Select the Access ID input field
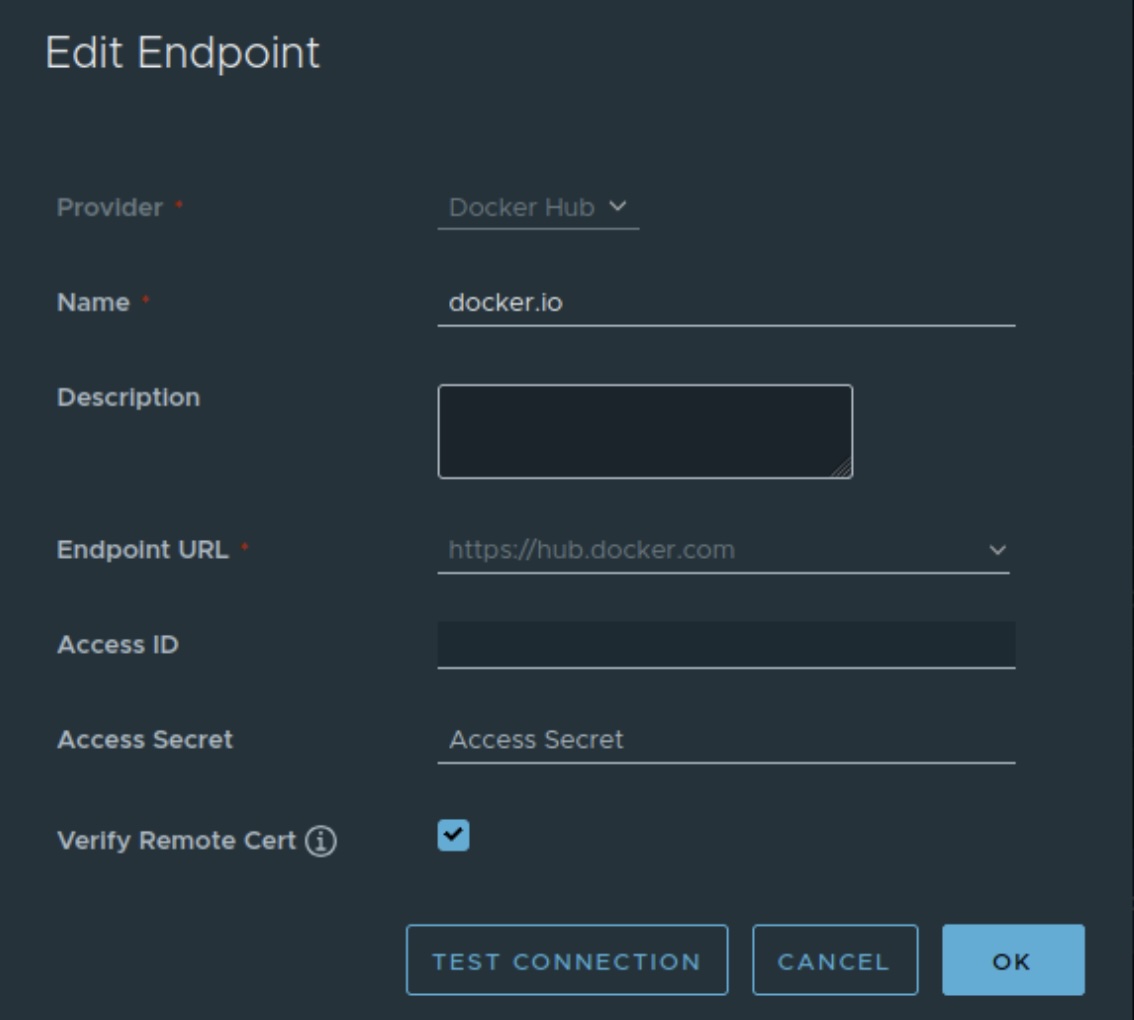Screen dimensions: 1134x1020 click(x=725, y=644)
